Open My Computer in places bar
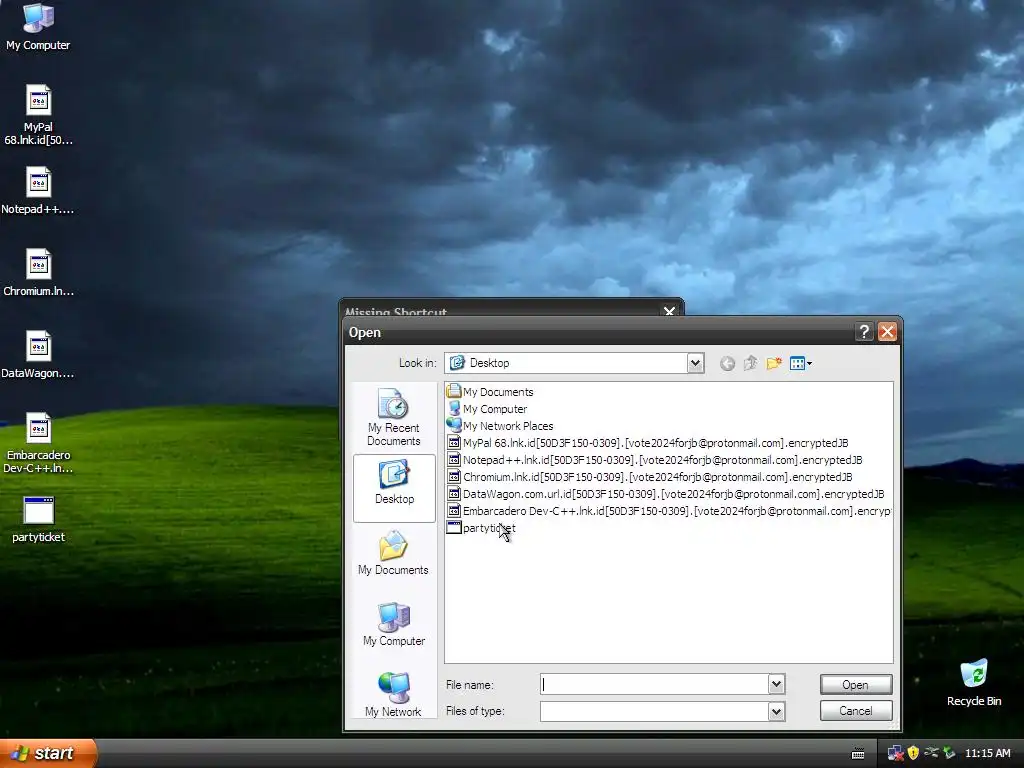1024x768 pixels. click(394, 624)
